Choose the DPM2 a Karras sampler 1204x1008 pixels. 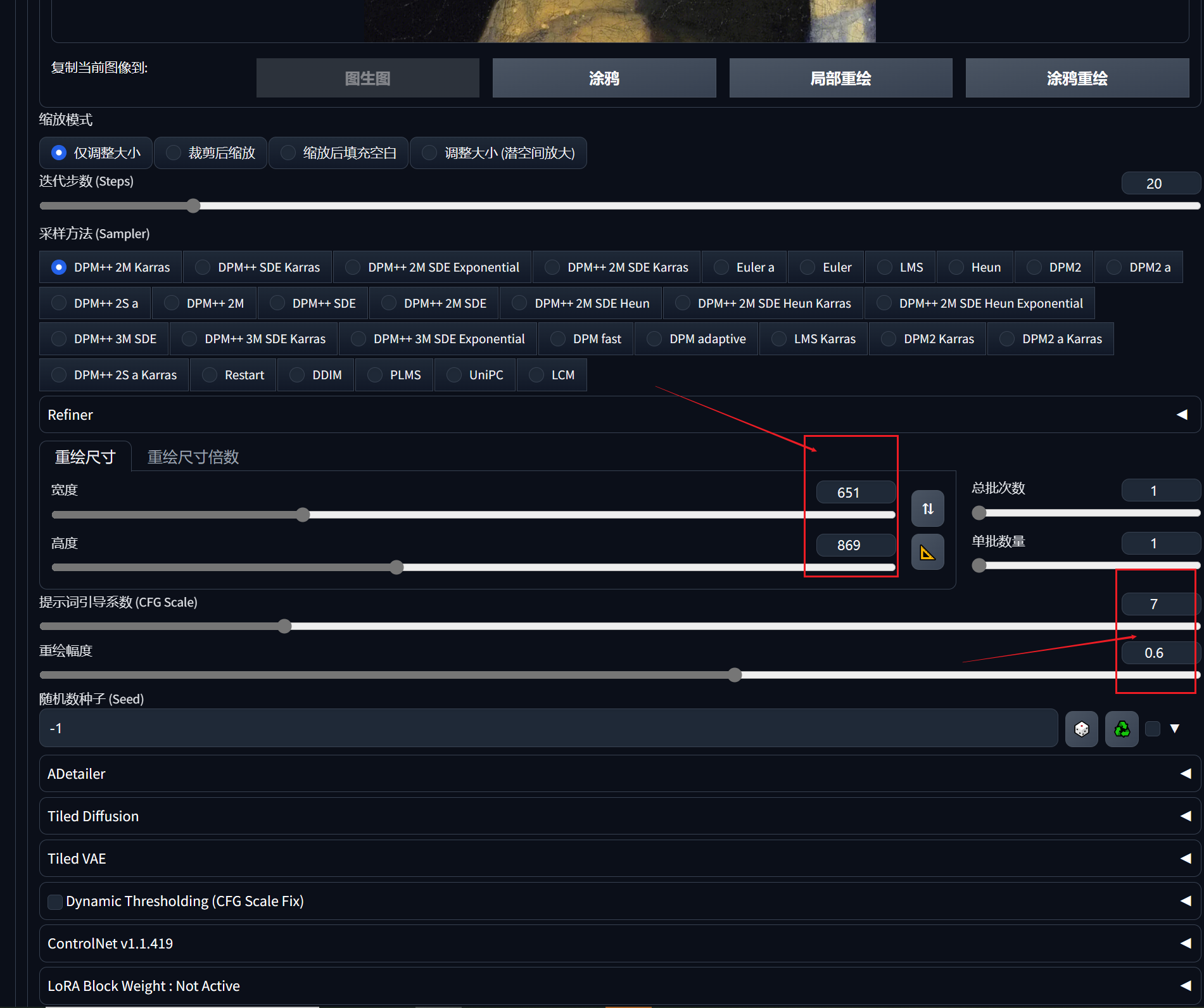(1051, 339)
